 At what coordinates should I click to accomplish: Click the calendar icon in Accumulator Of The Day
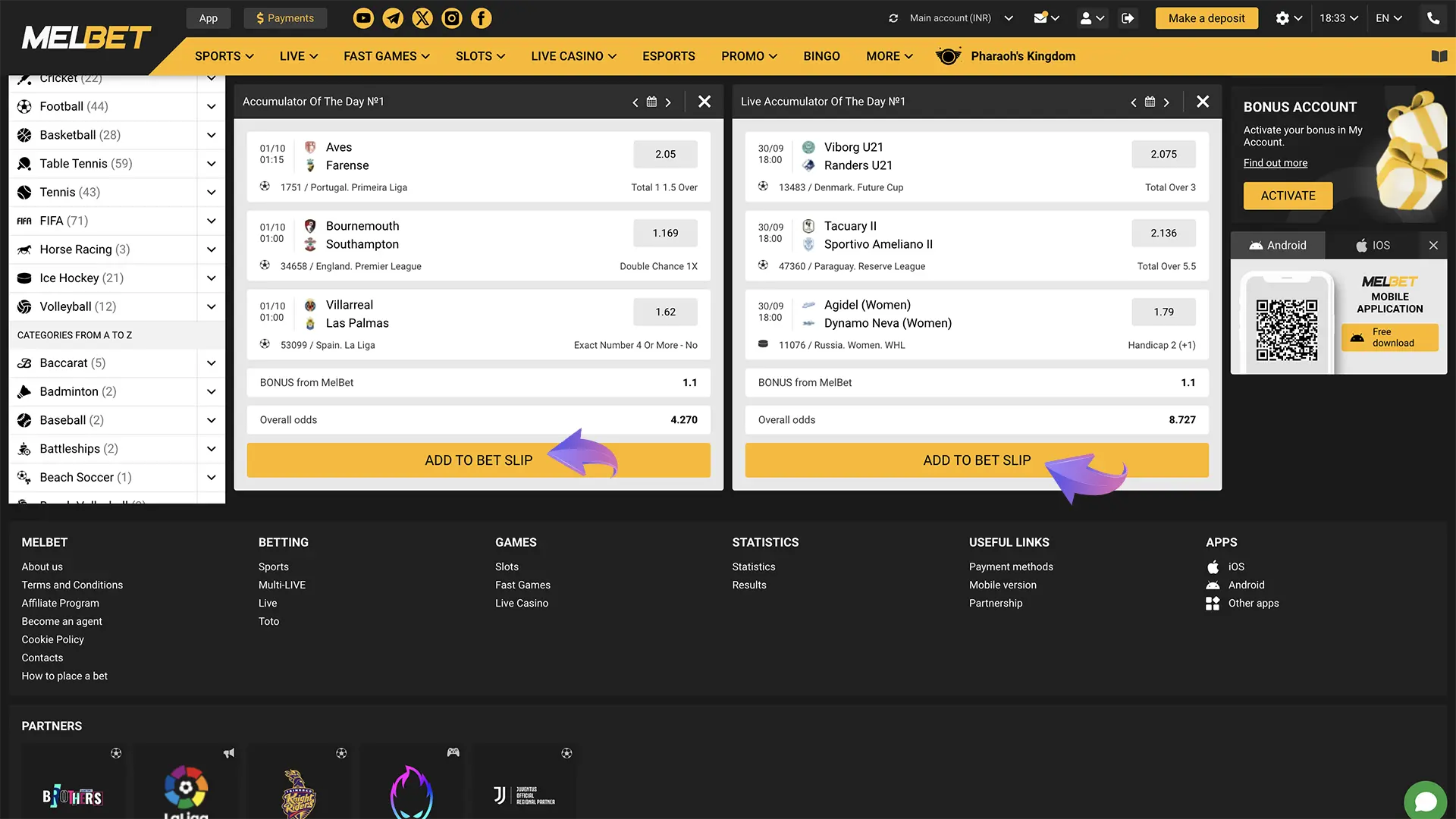(652, 101)
